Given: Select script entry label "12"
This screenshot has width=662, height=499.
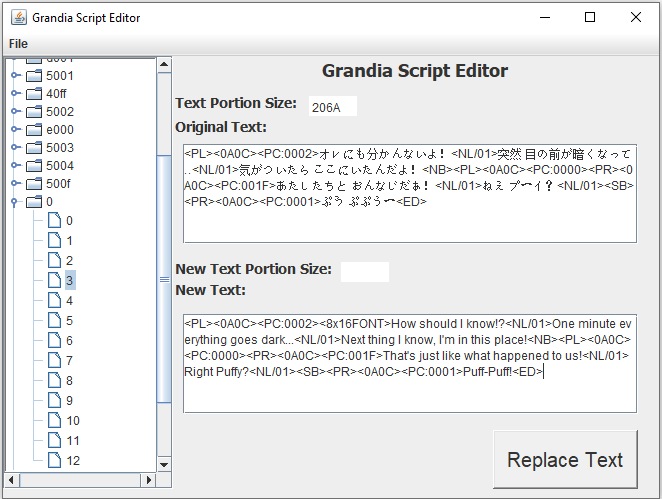Looking at the screenshot, I should [73, 461].
